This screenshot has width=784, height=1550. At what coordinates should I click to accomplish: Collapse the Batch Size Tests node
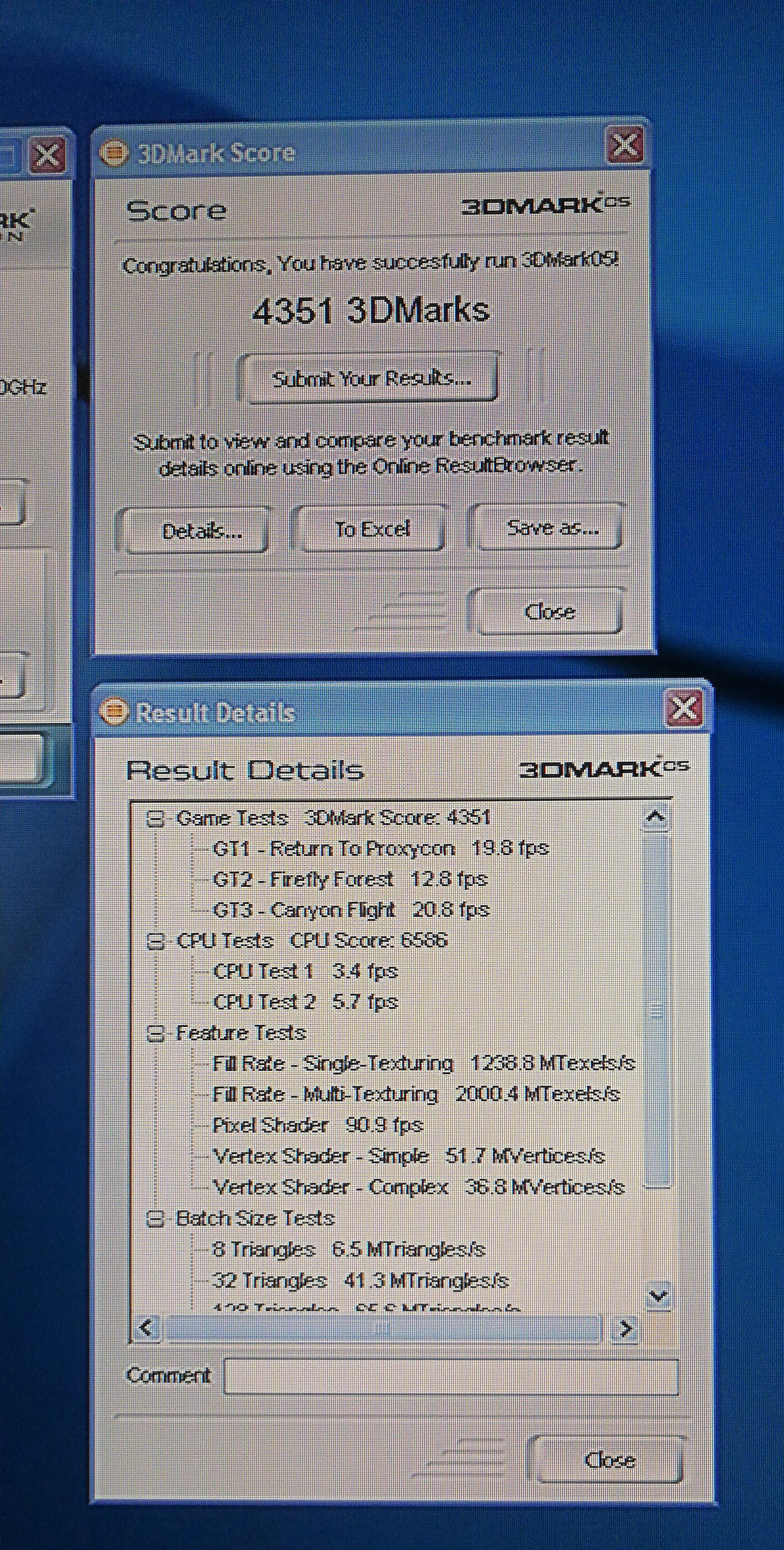(x=156, y=1219)
